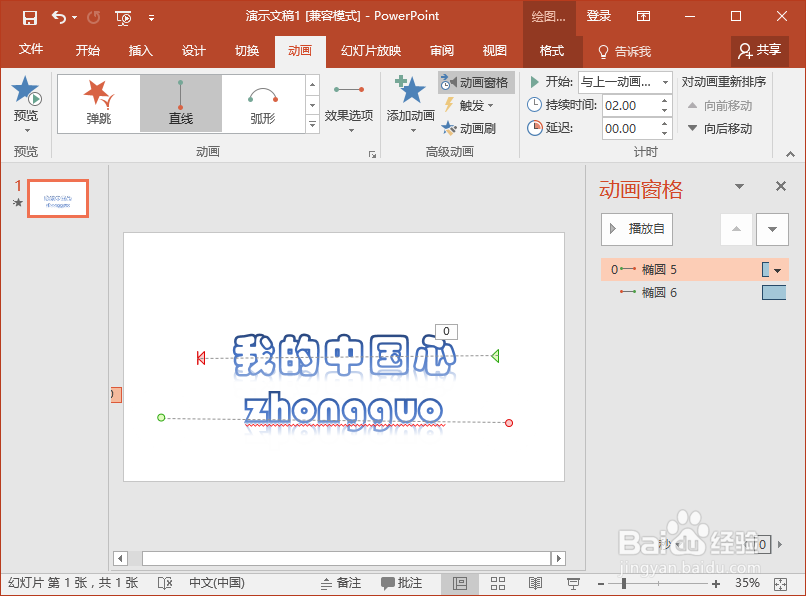
Task: Click the Share (共享) button
Action: point(760,50)
